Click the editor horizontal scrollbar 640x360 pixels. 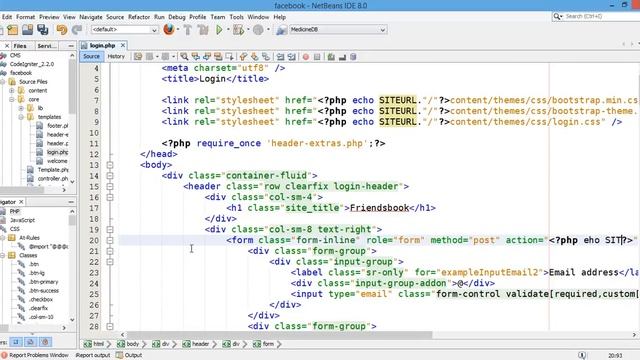pyautogui.click(x=279, y=335)
